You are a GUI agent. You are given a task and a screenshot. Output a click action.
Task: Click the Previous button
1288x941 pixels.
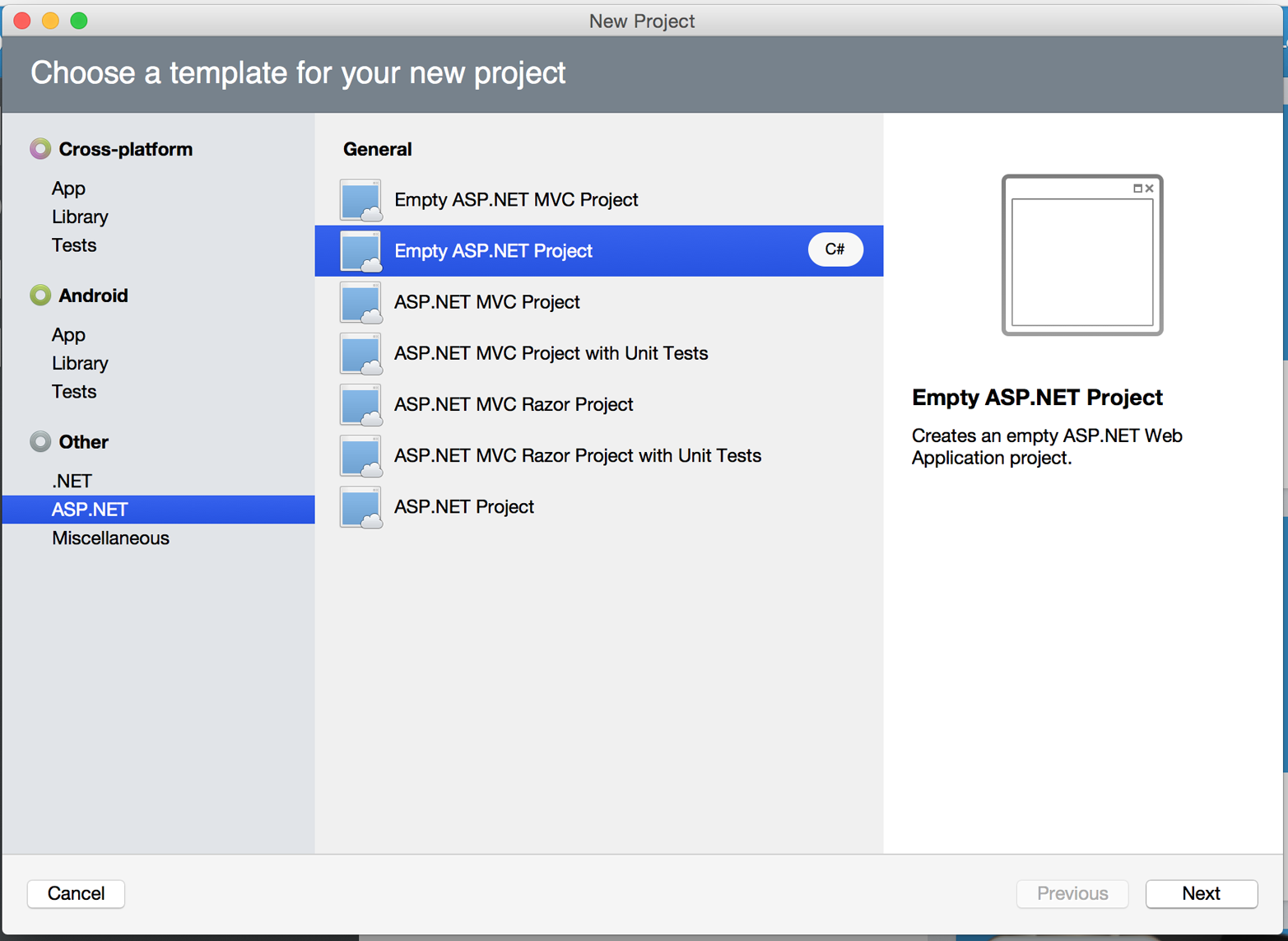[x=1072, y=893]
